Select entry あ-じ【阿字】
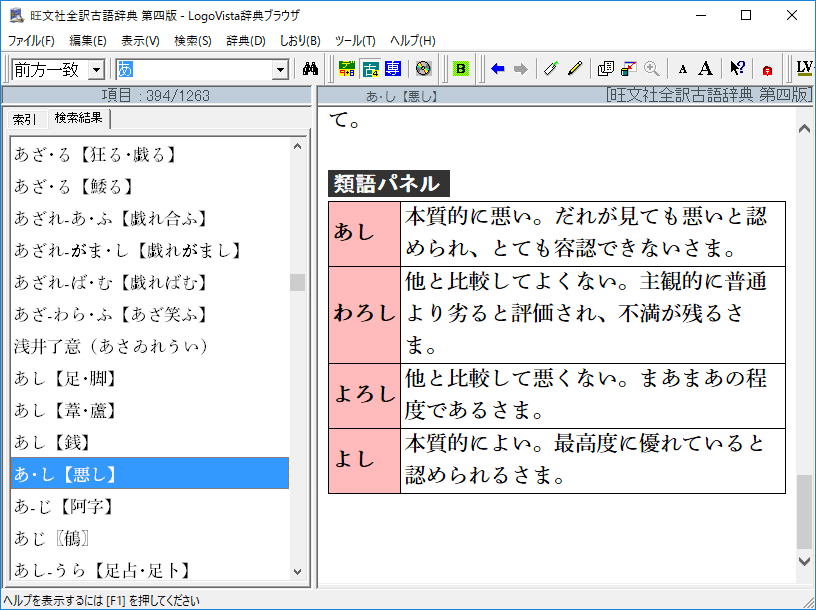The image size is (816, 610). click(150, 506)
